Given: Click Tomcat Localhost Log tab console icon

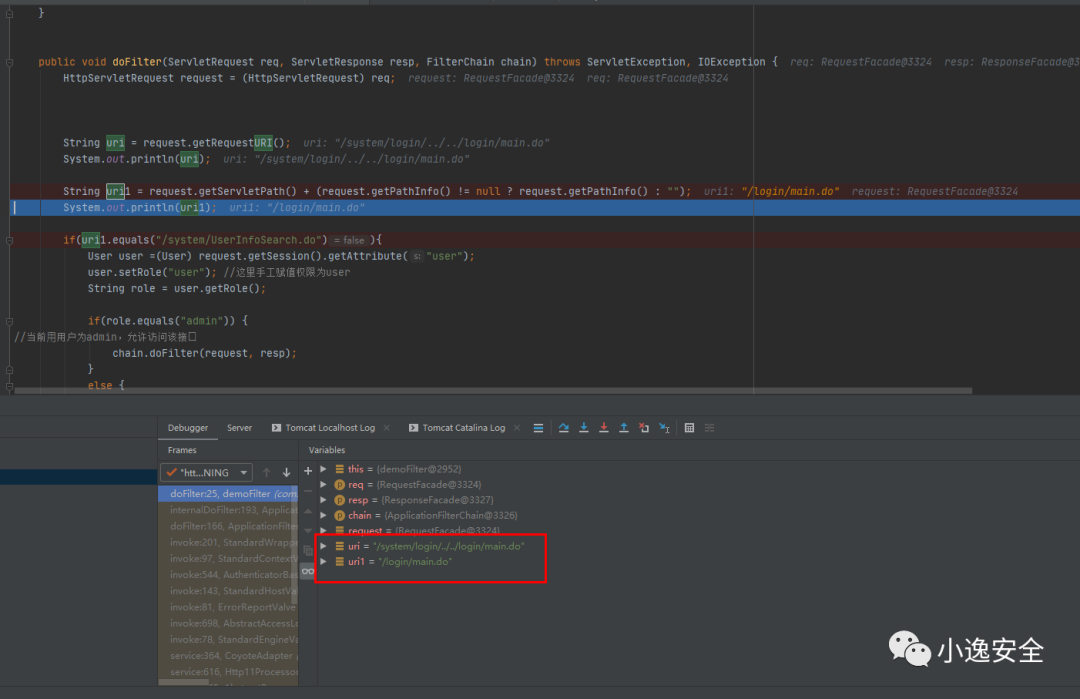Looking at the screenshot, I should point(276,428).
